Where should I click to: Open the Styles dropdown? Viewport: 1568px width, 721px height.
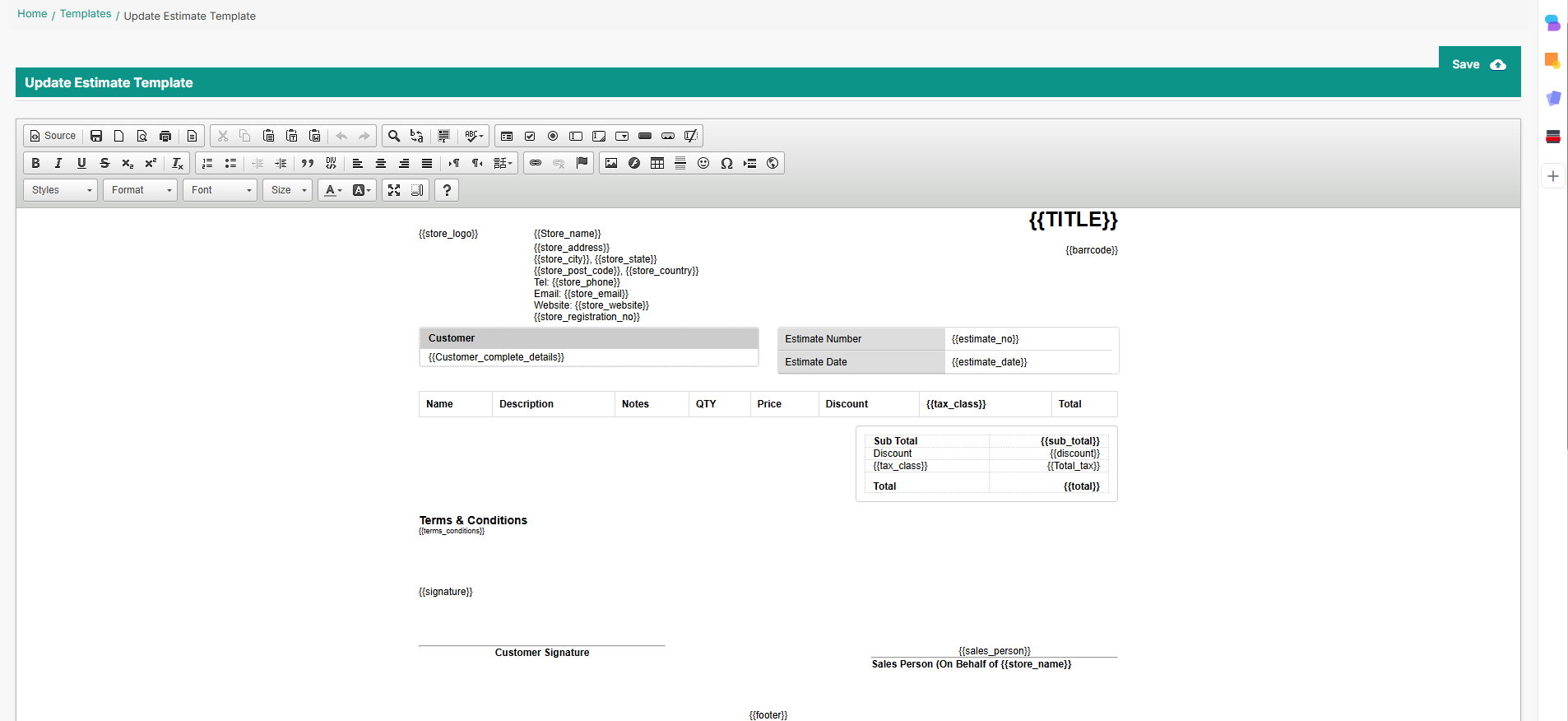point(61,190)
